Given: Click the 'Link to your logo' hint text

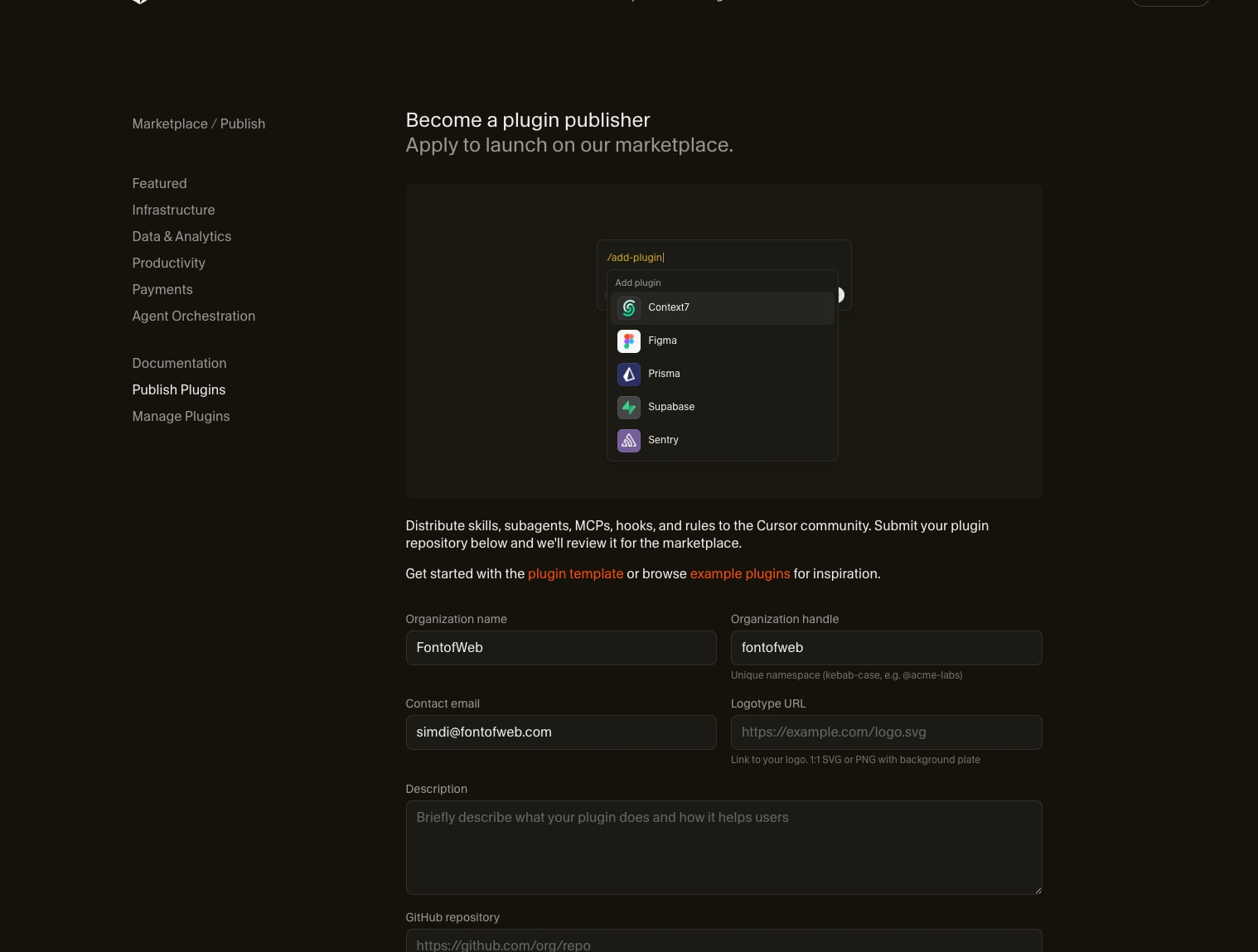Looking at the screenshot, I should (x=855, y=760).
